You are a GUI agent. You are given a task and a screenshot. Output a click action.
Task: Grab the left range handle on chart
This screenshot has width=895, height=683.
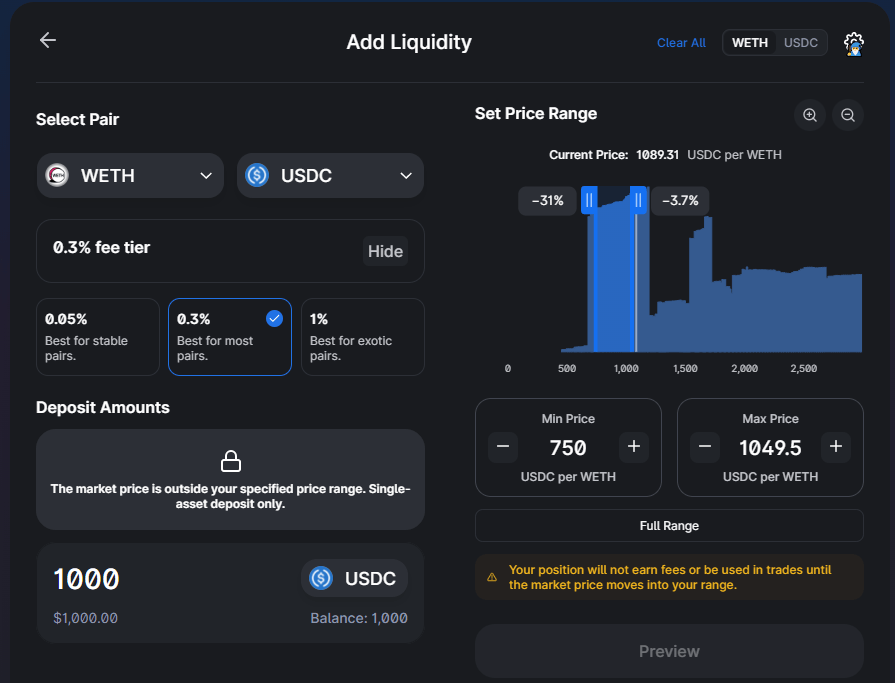click(589, 200)
